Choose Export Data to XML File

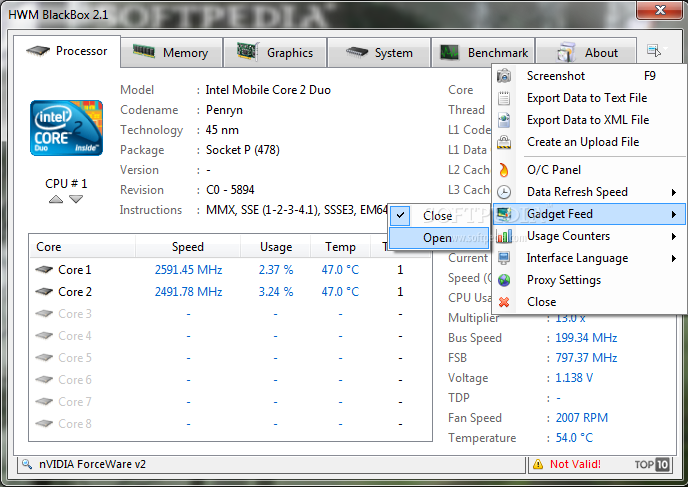590,120
